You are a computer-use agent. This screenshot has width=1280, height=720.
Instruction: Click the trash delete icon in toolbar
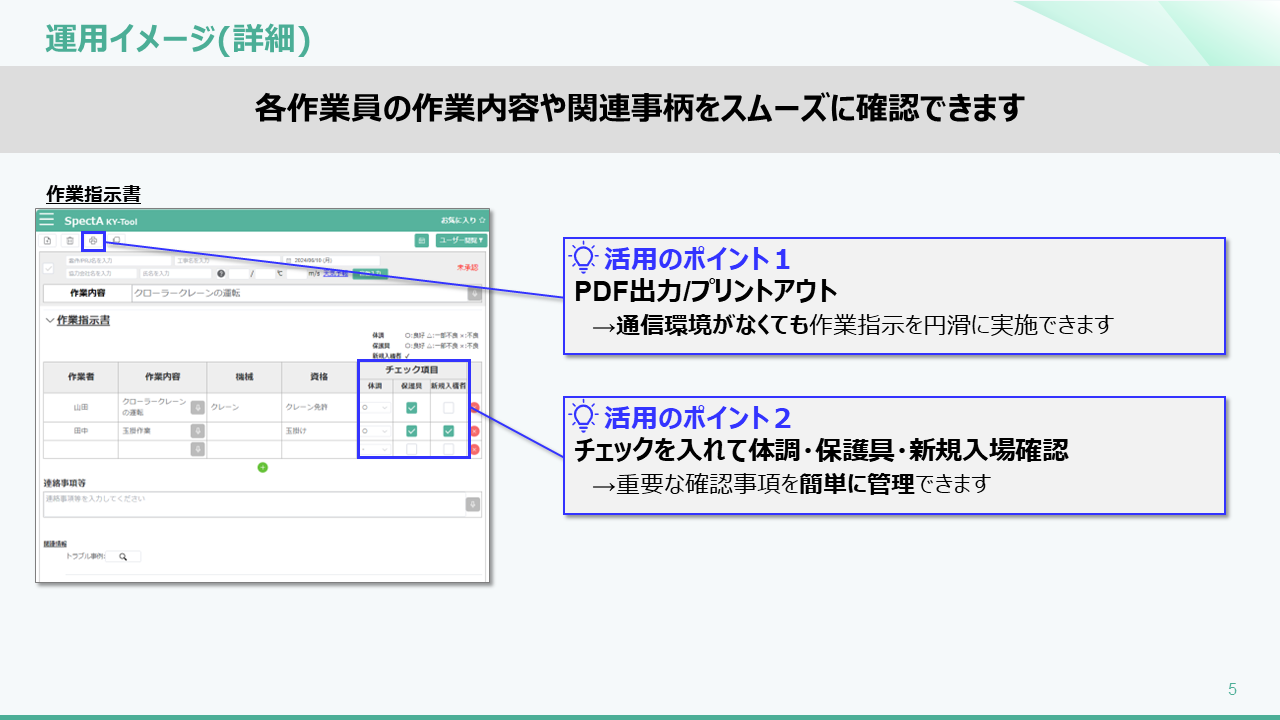tap(70, 240)
